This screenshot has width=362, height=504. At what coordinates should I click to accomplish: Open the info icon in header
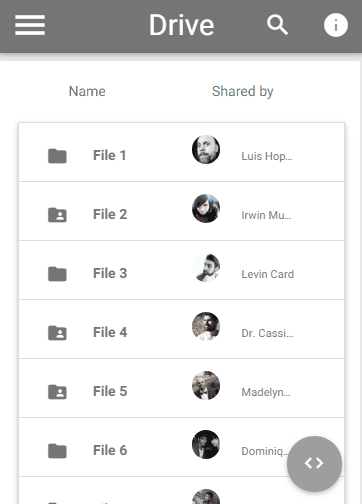tap(336, 25)
